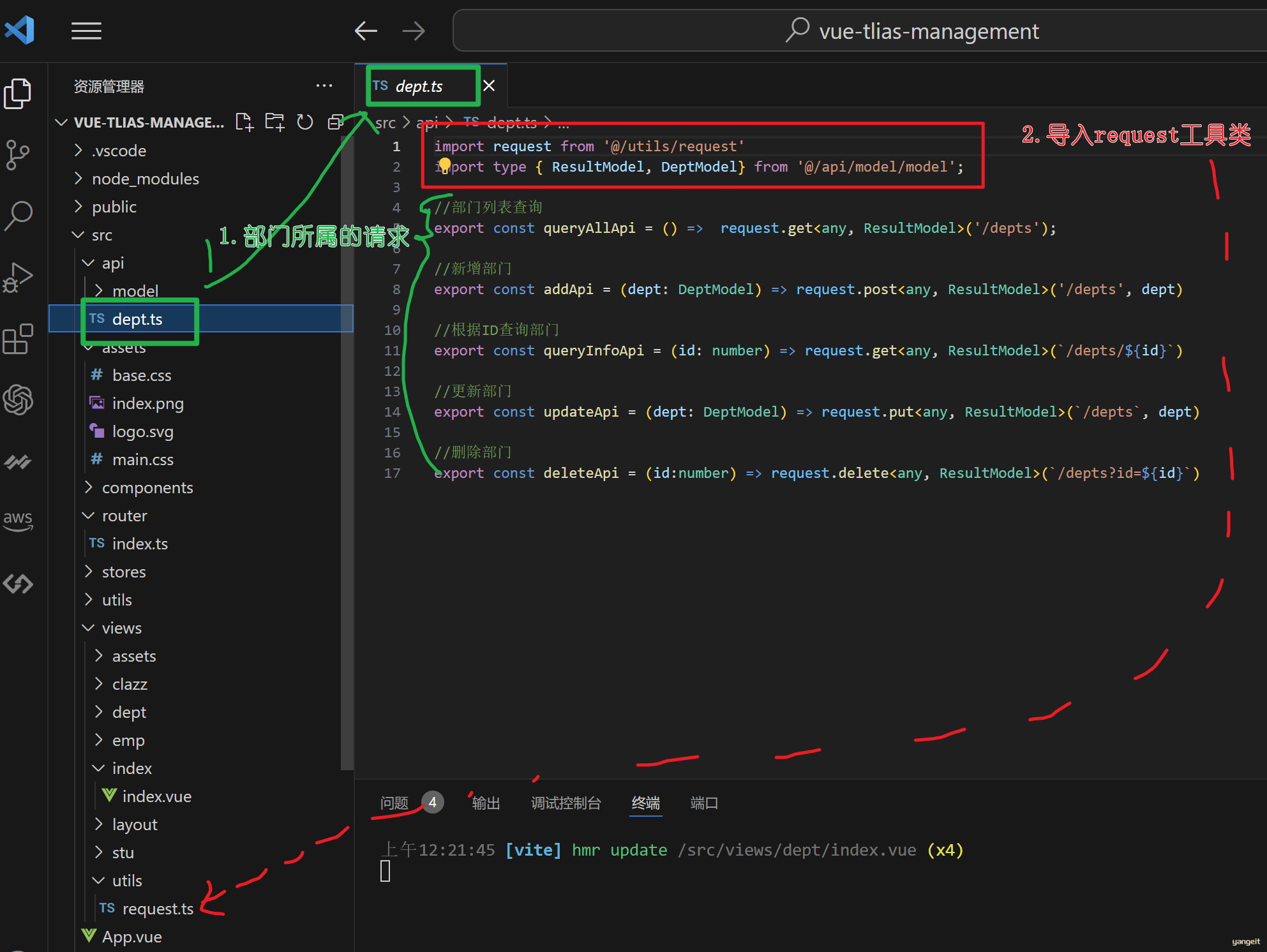Click the hamburger application menu
Screen dimensions: 1267x952
(x=86, y=31)
